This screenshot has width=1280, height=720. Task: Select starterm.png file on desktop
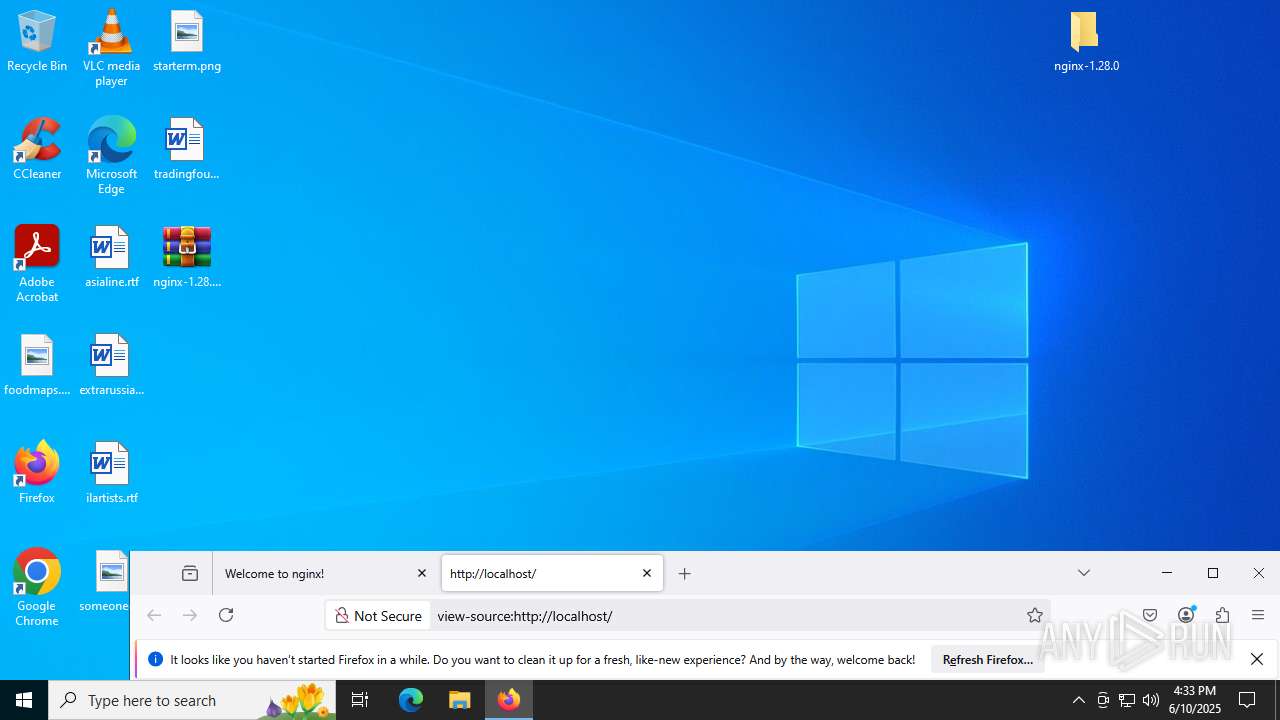coord(187,42)
